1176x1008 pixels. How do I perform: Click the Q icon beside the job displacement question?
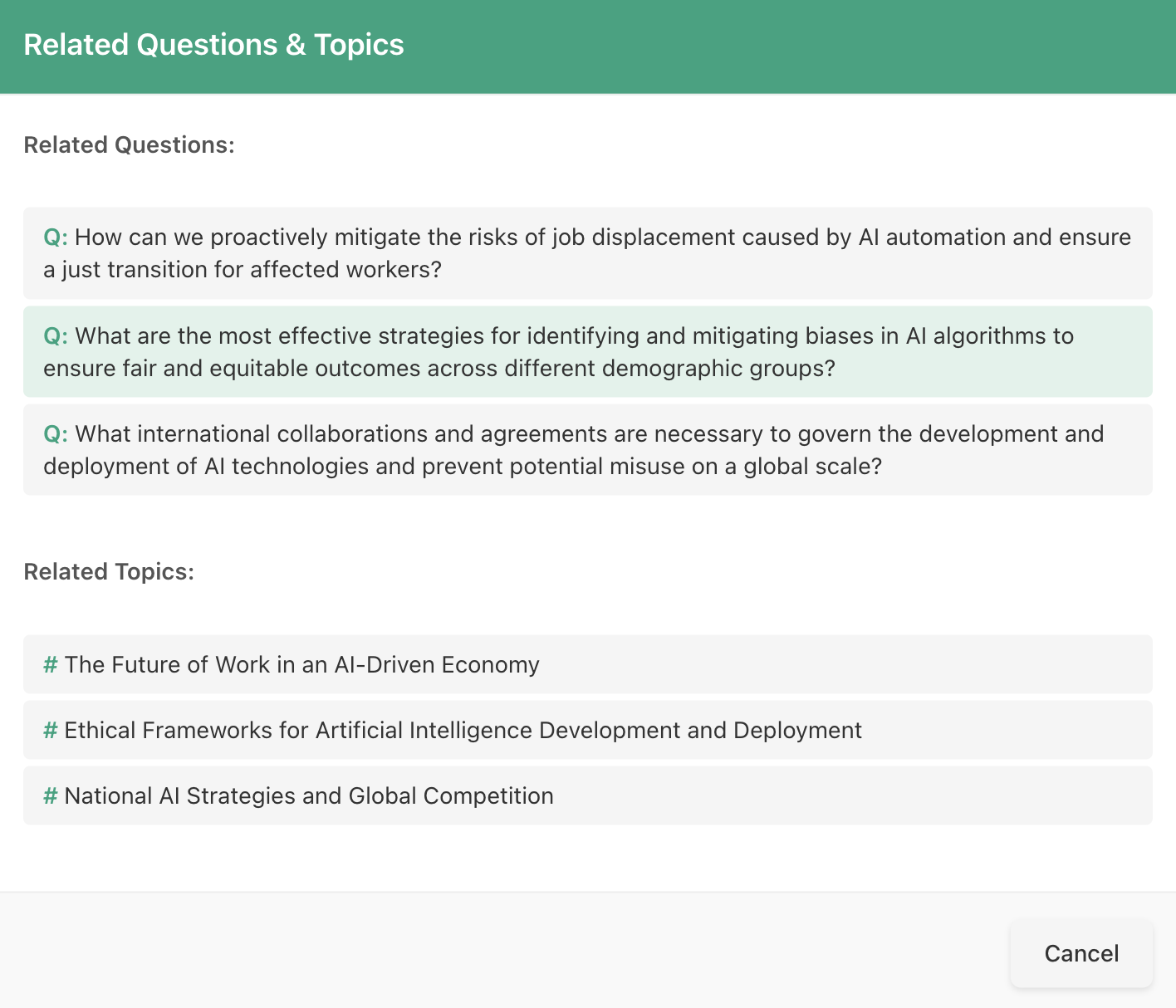(x=54, y=237)
